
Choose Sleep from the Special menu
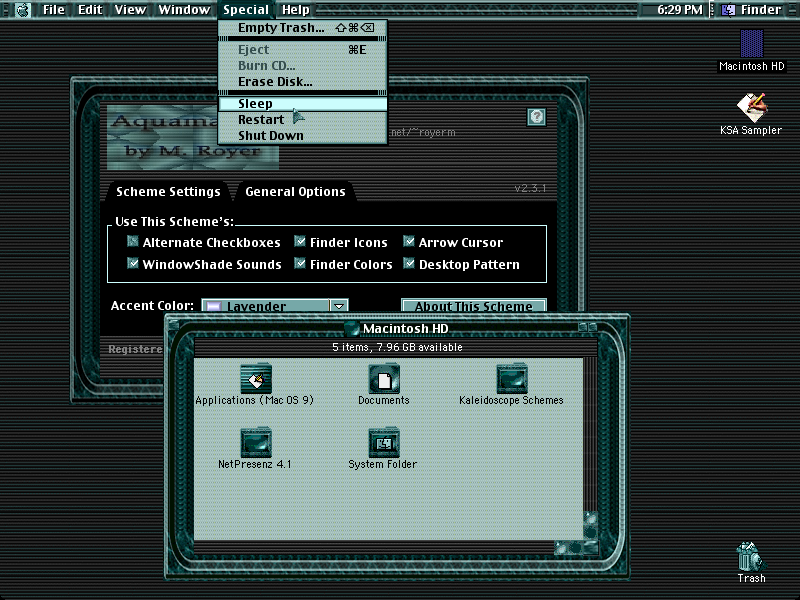coord(303,104)
